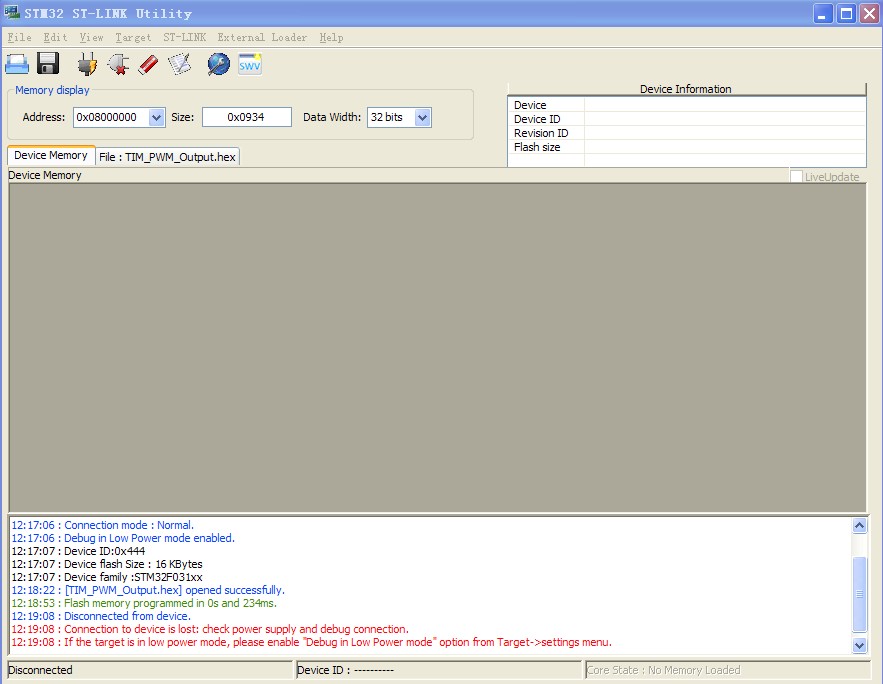
Task: Open the Target menu
Action: point(133,37)
